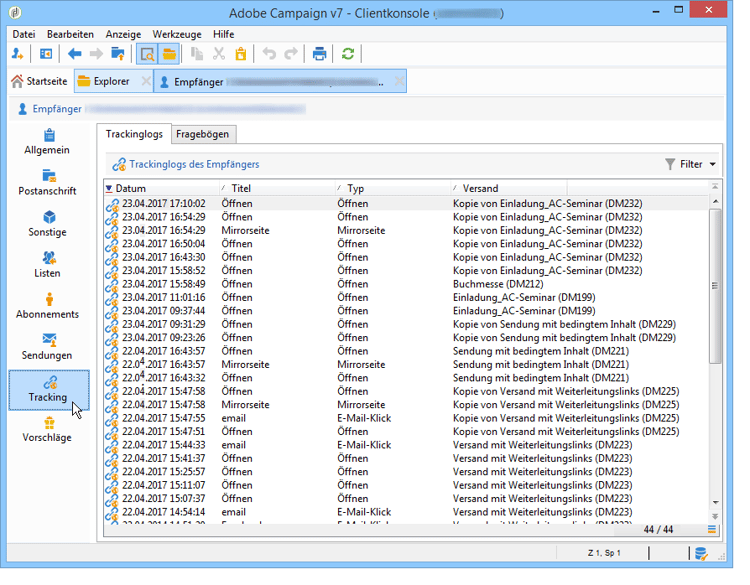This screenshot has width=750, height=585.
Task: Select the 22.04.2017 14:54:14 email row
Action: [x=406, y=512]
